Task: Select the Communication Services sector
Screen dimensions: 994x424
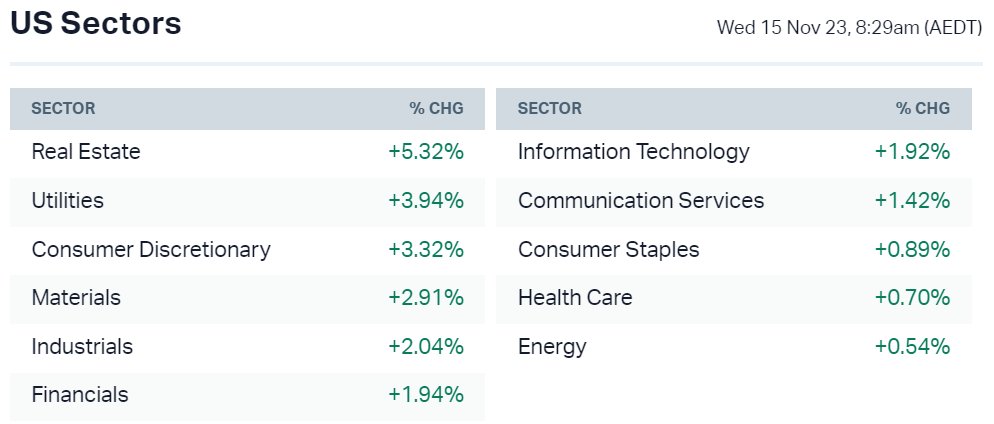Action: pos(641,201)
